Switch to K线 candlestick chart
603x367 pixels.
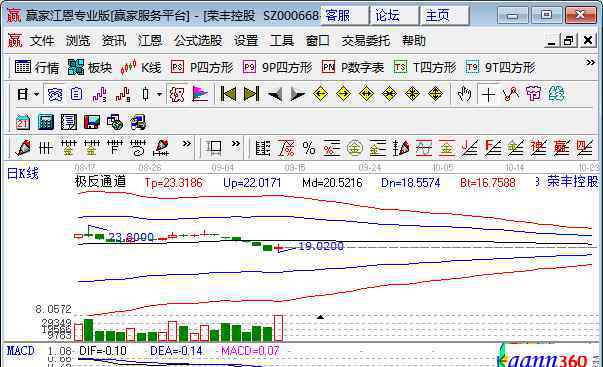[140, 68]
